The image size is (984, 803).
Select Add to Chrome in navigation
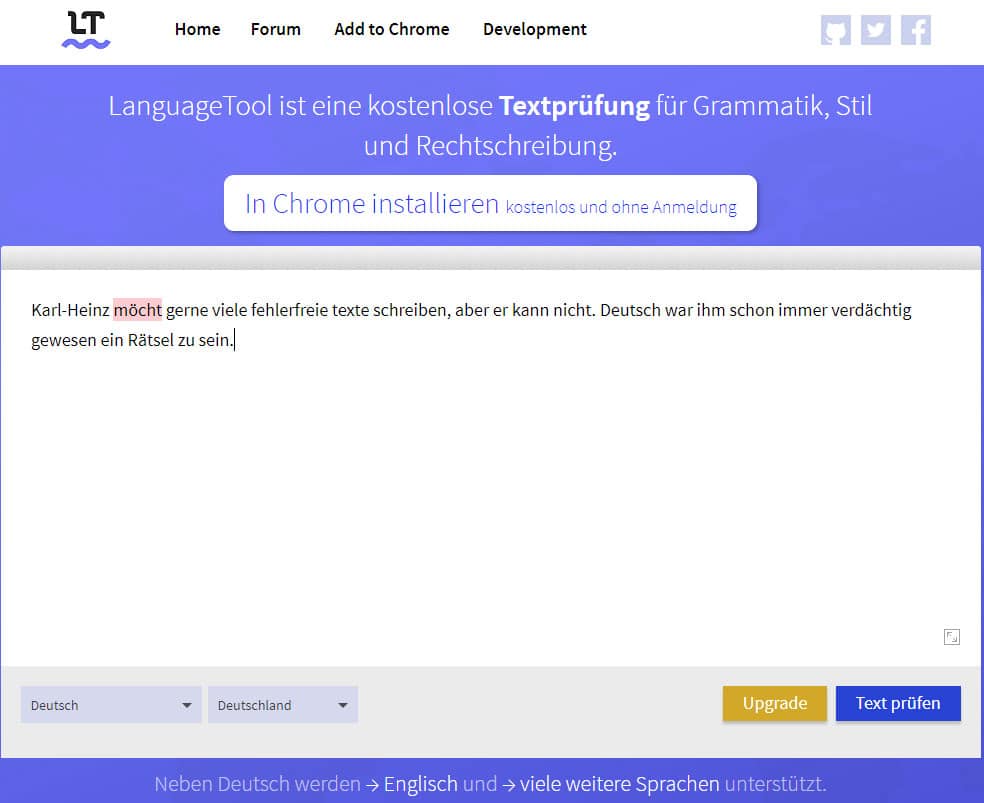pos(392,29)
